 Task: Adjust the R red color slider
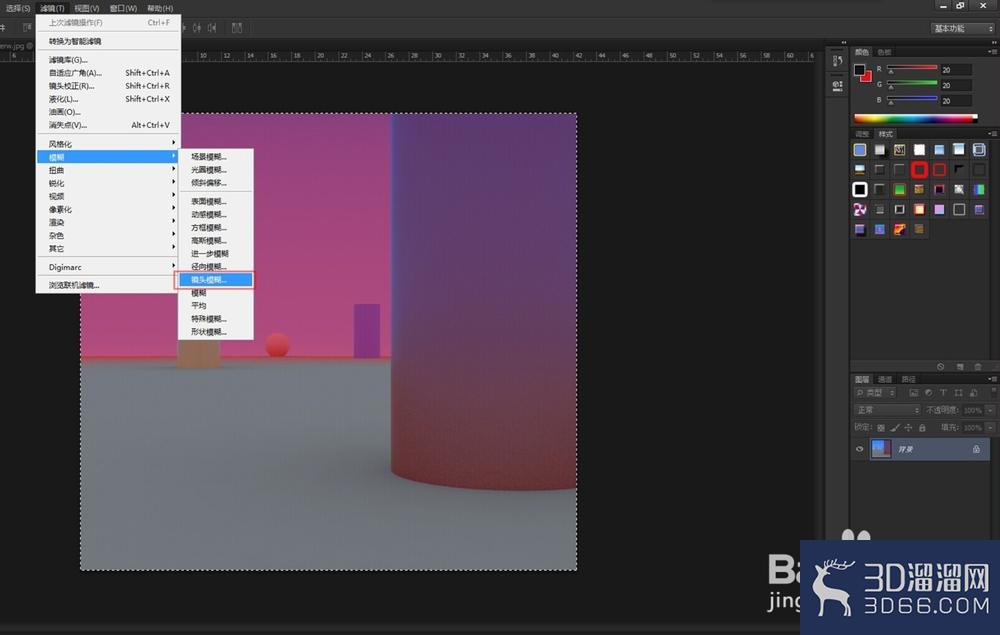911,68
